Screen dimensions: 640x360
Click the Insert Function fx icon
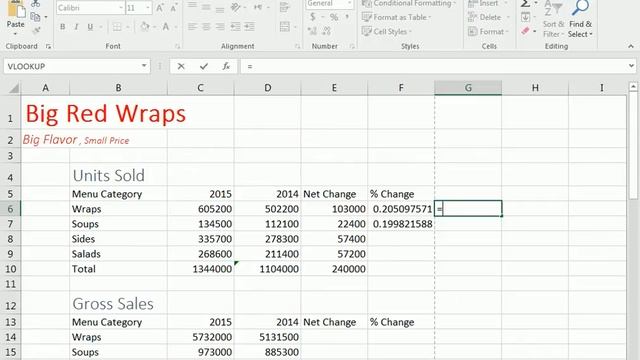[x=226, y=66]
